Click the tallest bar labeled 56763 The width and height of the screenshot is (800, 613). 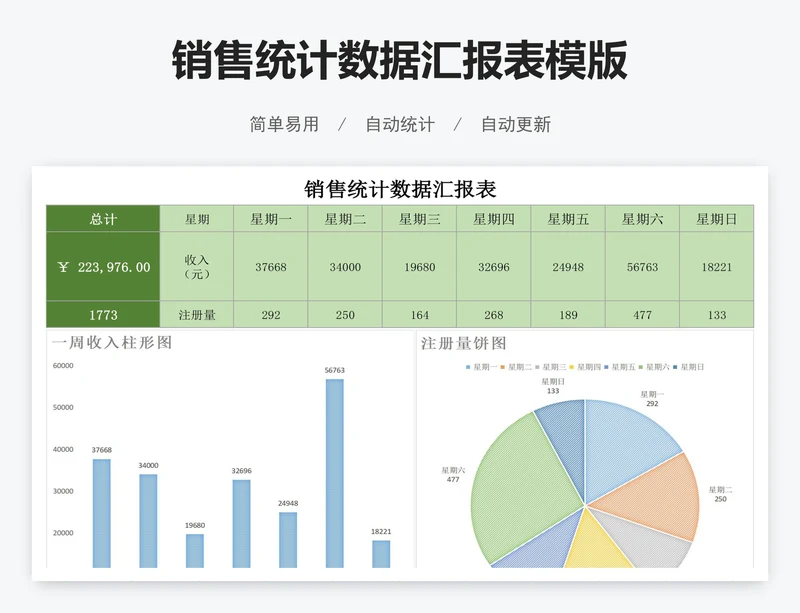point(335,473)
